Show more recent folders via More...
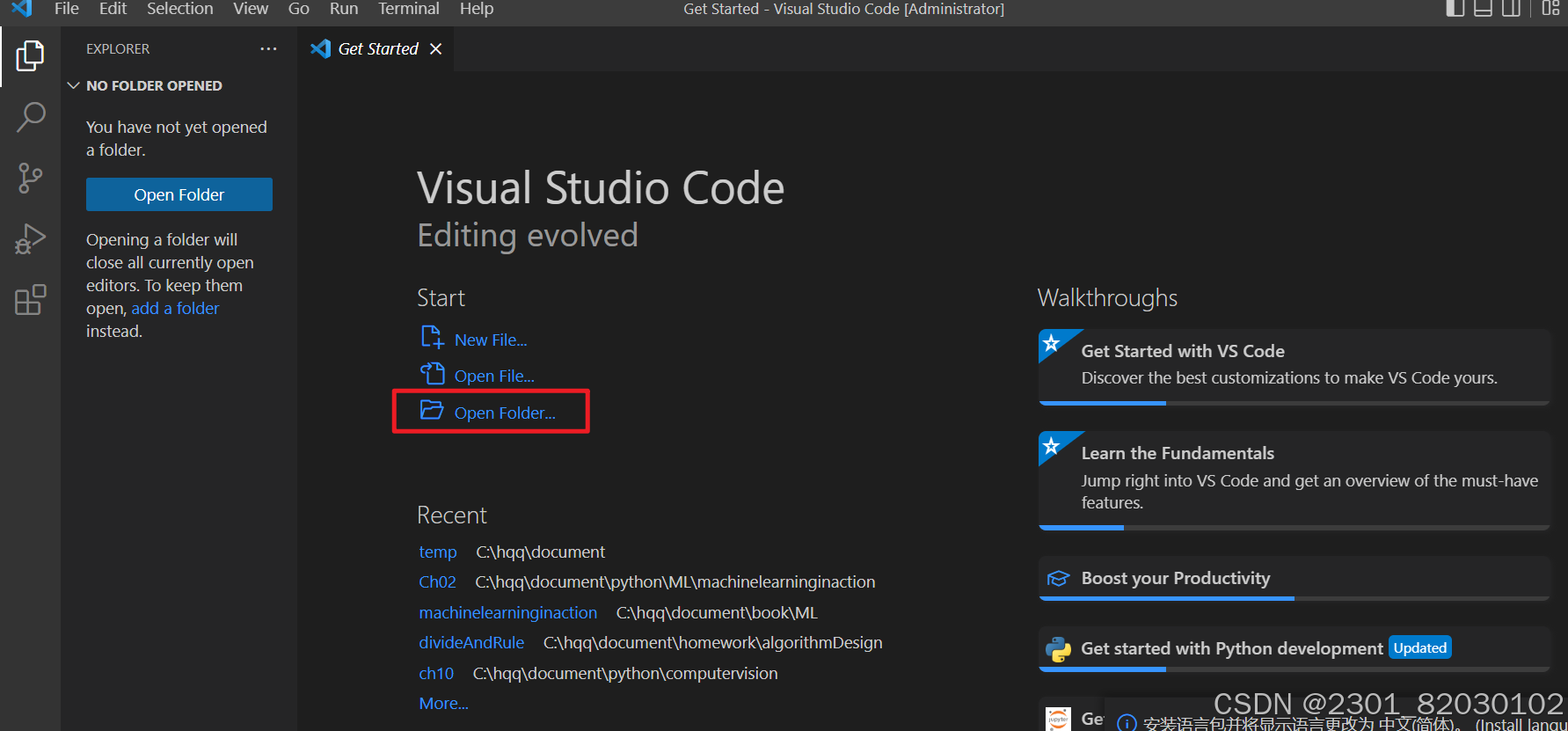The width and height of the screenshot is (1568, 731). pos(443,704)
